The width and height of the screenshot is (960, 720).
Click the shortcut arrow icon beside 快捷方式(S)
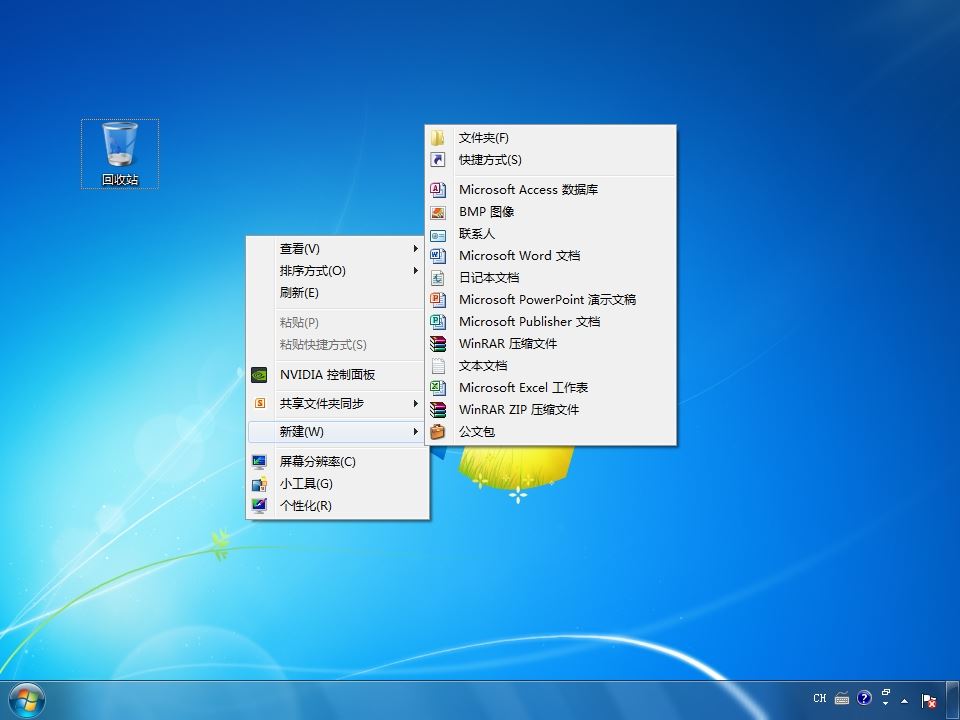click(x=438, y=160)
